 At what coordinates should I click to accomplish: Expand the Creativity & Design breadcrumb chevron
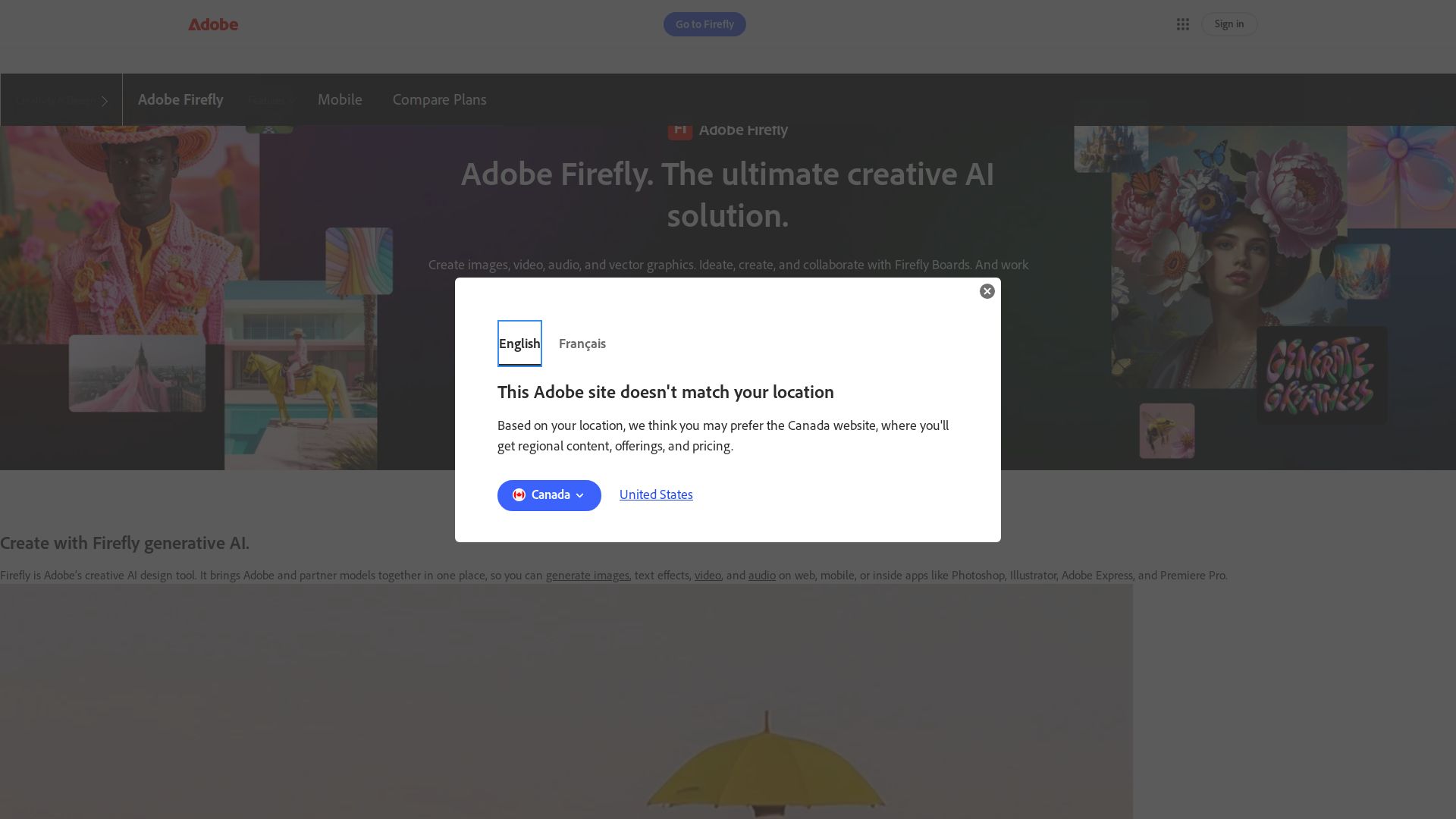pos(104,100)
